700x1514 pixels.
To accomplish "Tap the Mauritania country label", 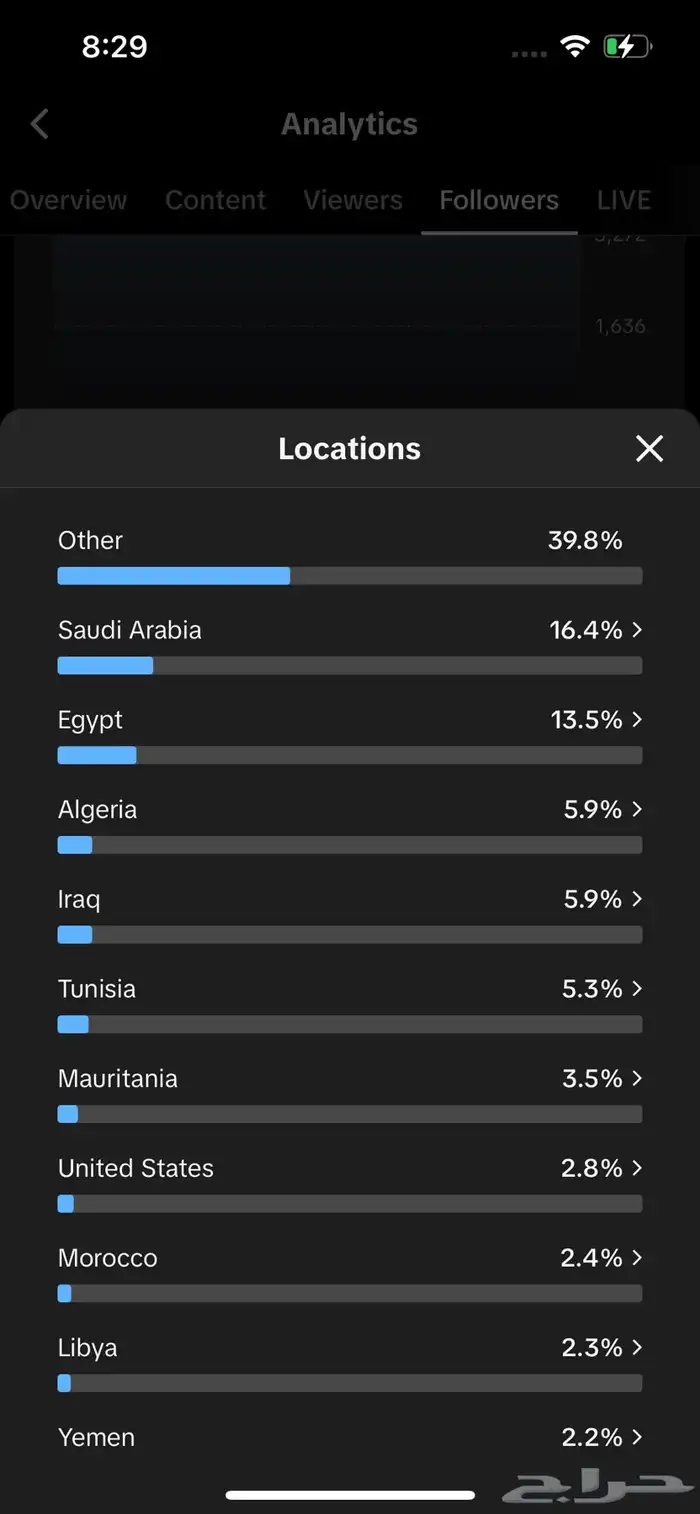I will click(118, 1079).
